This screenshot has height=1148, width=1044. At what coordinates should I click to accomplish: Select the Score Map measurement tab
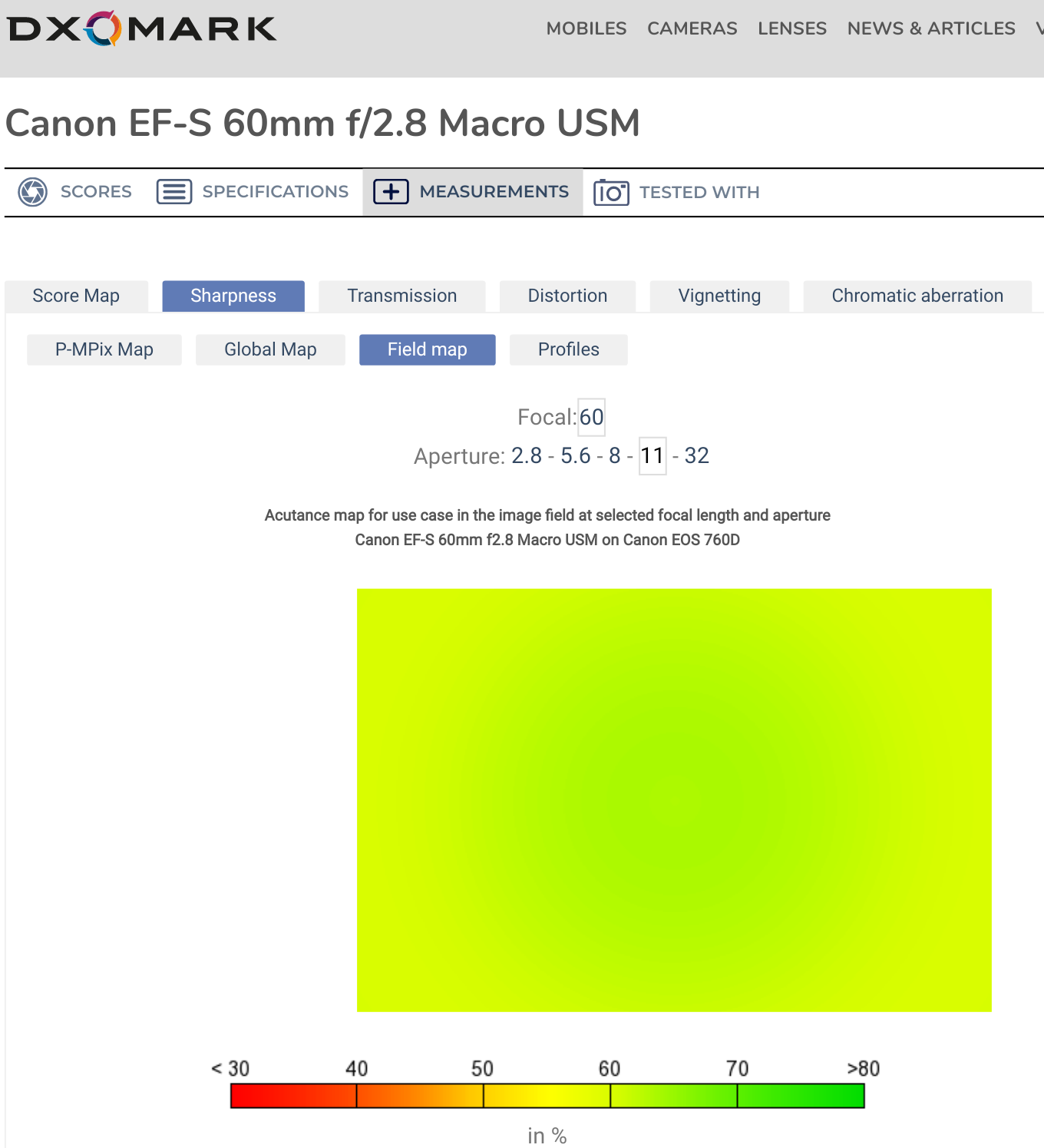click(76, 296)
